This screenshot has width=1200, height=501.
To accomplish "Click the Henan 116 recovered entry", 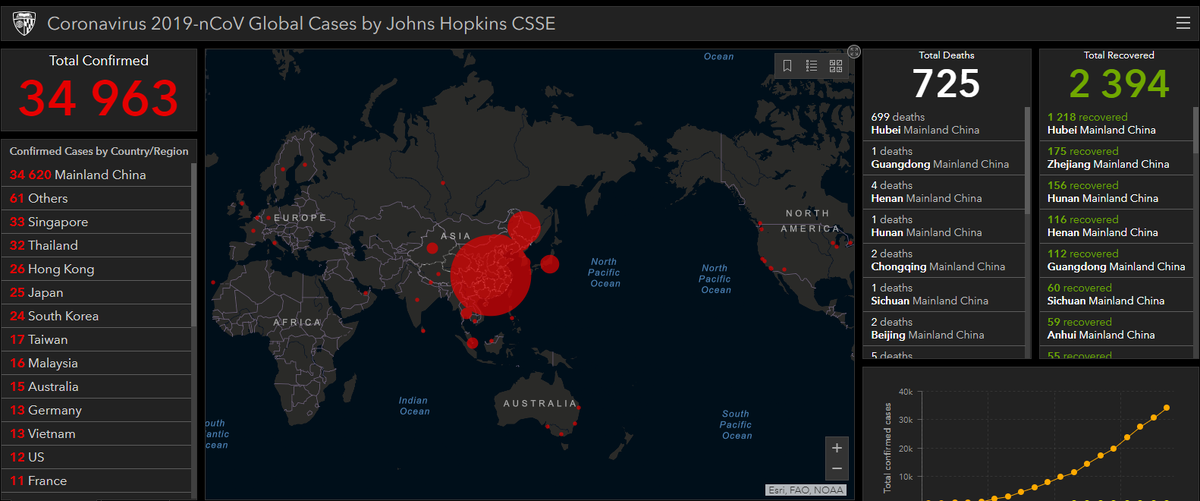I will coord(1116,226).
